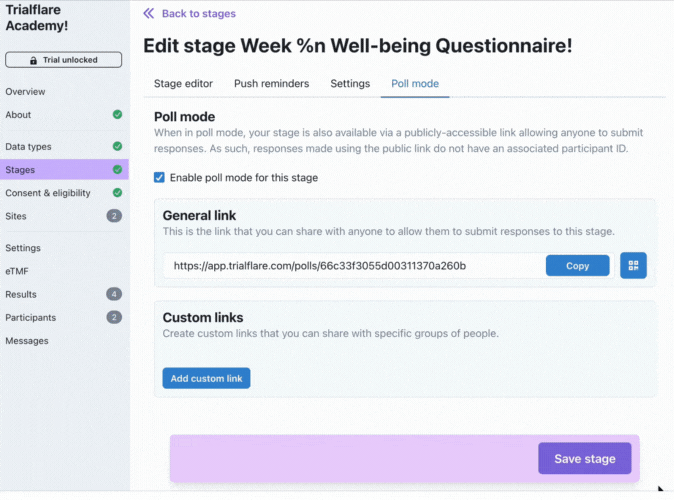Open the stage Settings tab
674x500 pixels.
(350, 84)
